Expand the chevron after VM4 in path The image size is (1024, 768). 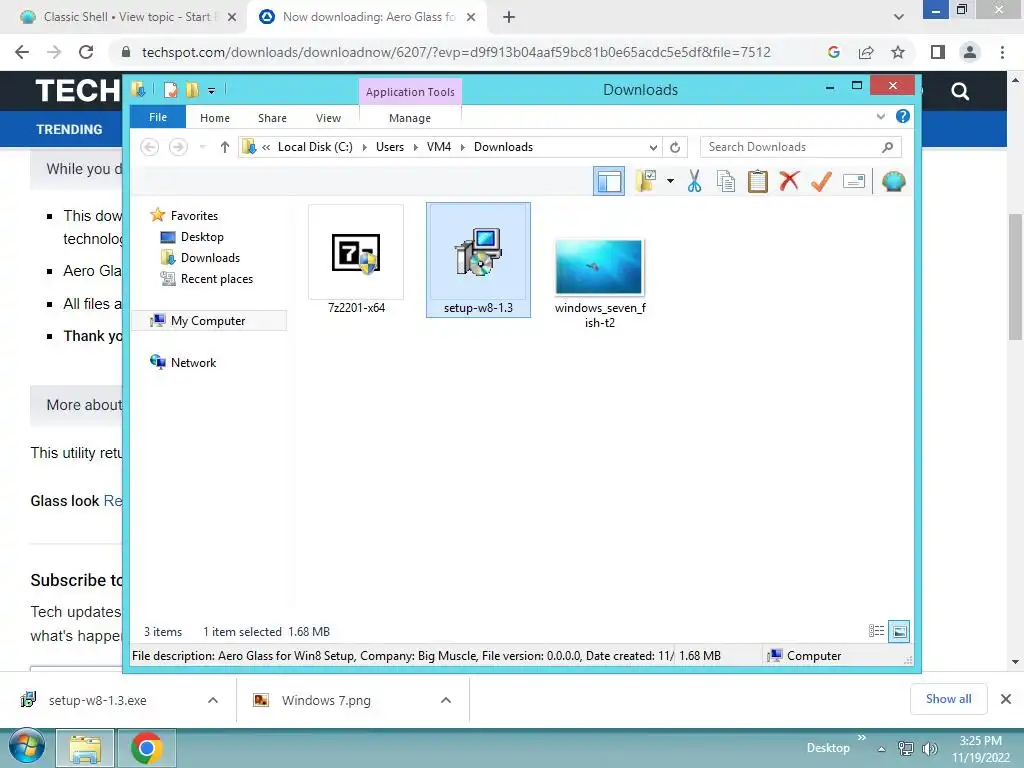click(462, 148)
